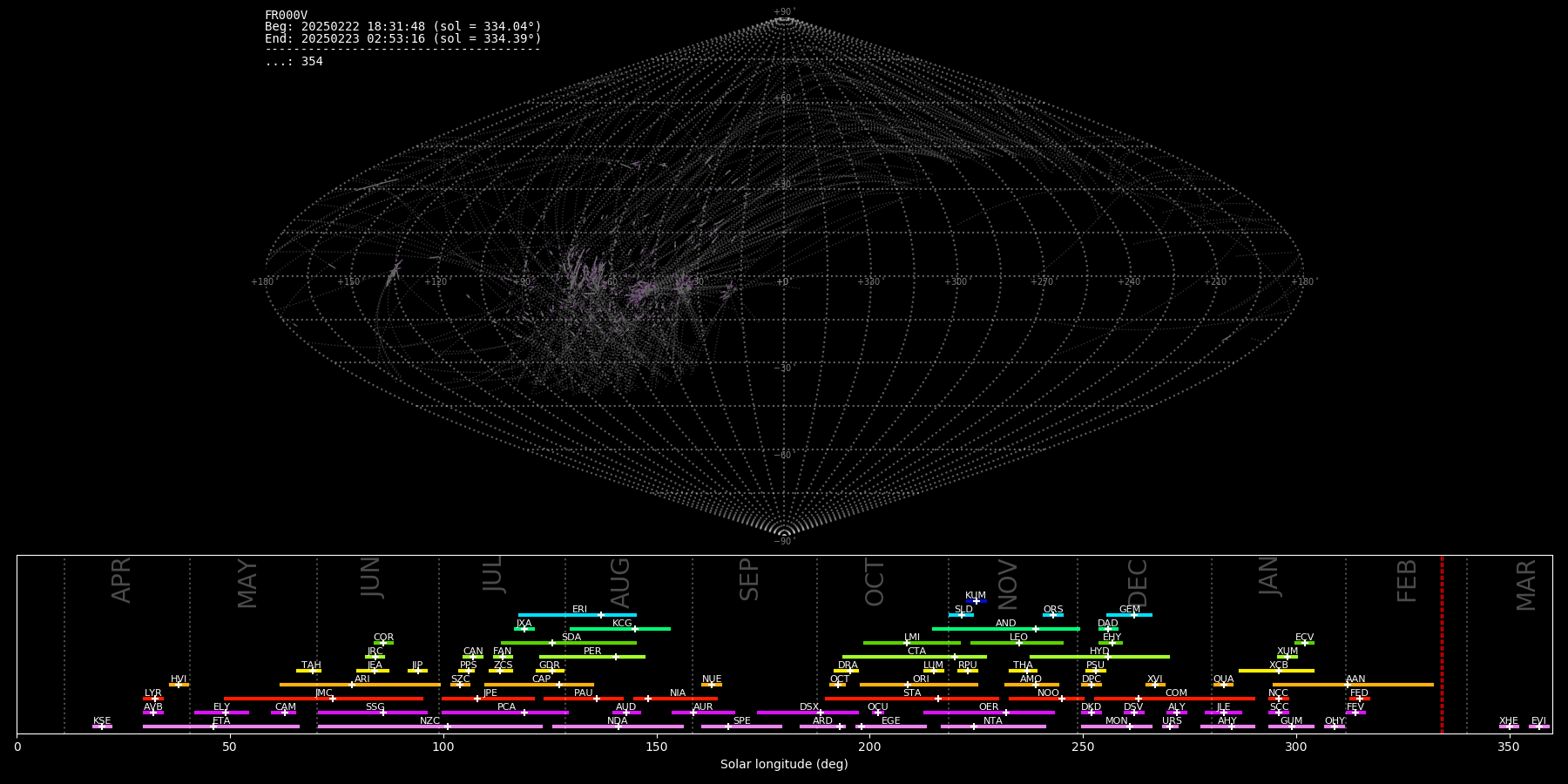Click the COR shower label
Viewport: 1568px width, 784px height.
coord(383,638)
